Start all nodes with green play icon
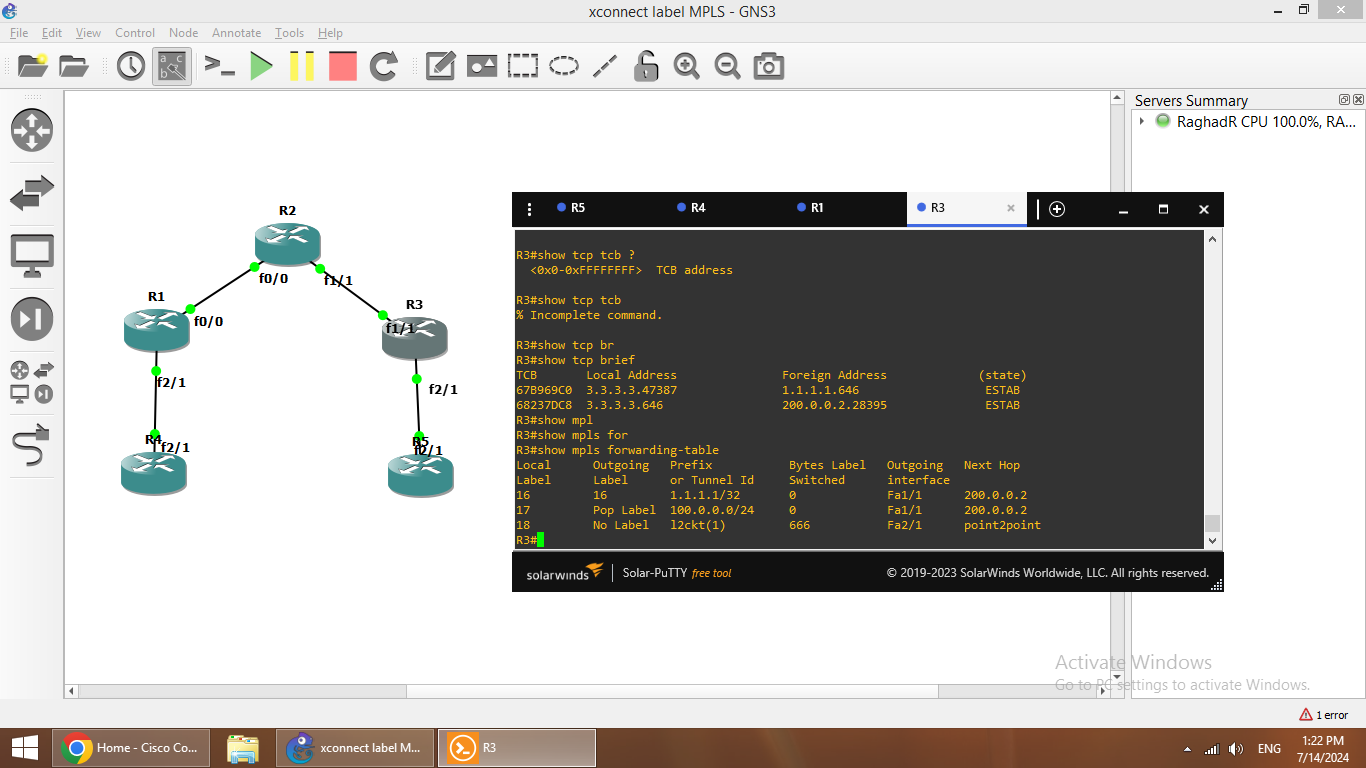The height and width of the screenshot is (768, 1366). click(261, 66)
